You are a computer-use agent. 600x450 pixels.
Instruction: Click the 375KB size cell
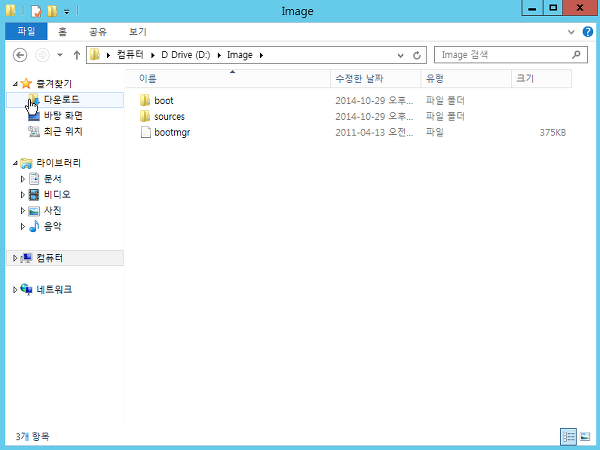click(x=553, y=133)
